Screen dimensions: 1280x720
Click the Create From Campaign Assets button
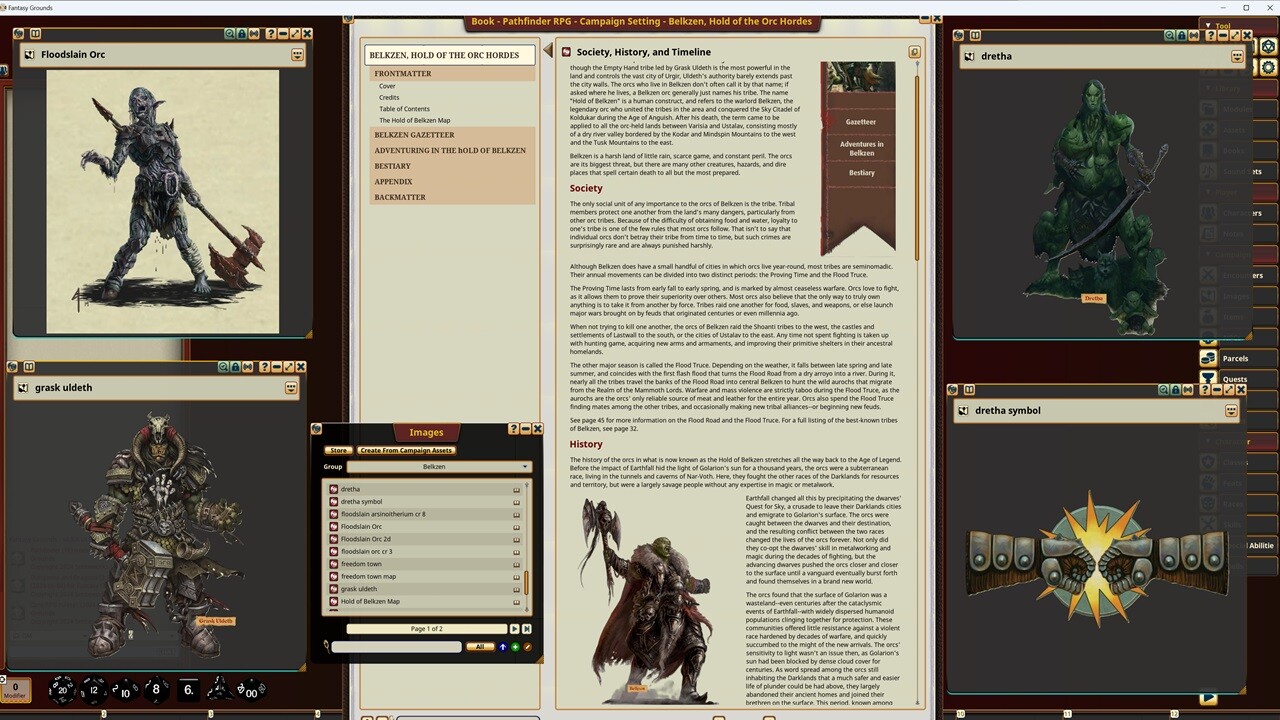405,450
